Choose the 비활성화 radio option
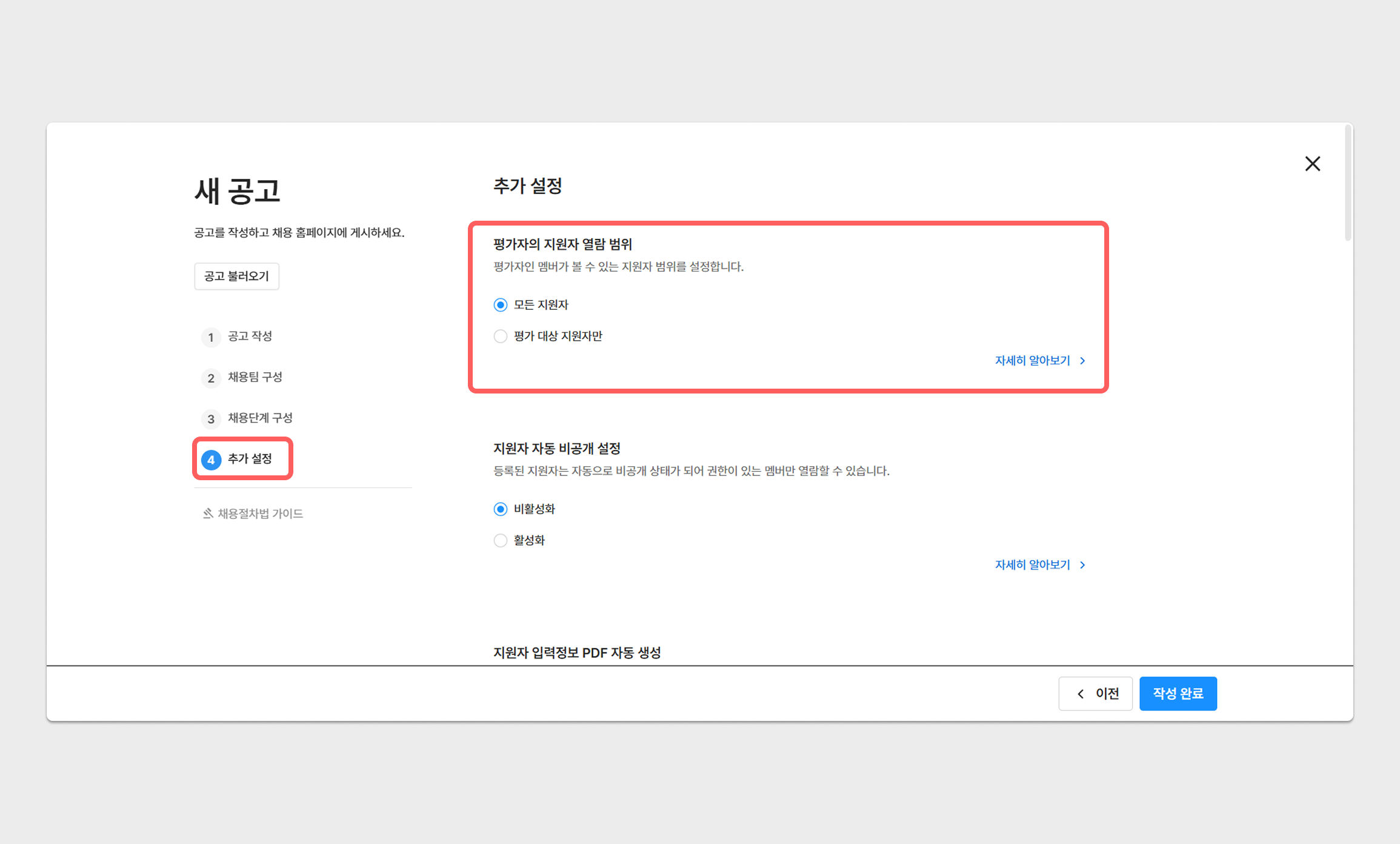This screenshot has height=844, width=1400. point(500,509)
